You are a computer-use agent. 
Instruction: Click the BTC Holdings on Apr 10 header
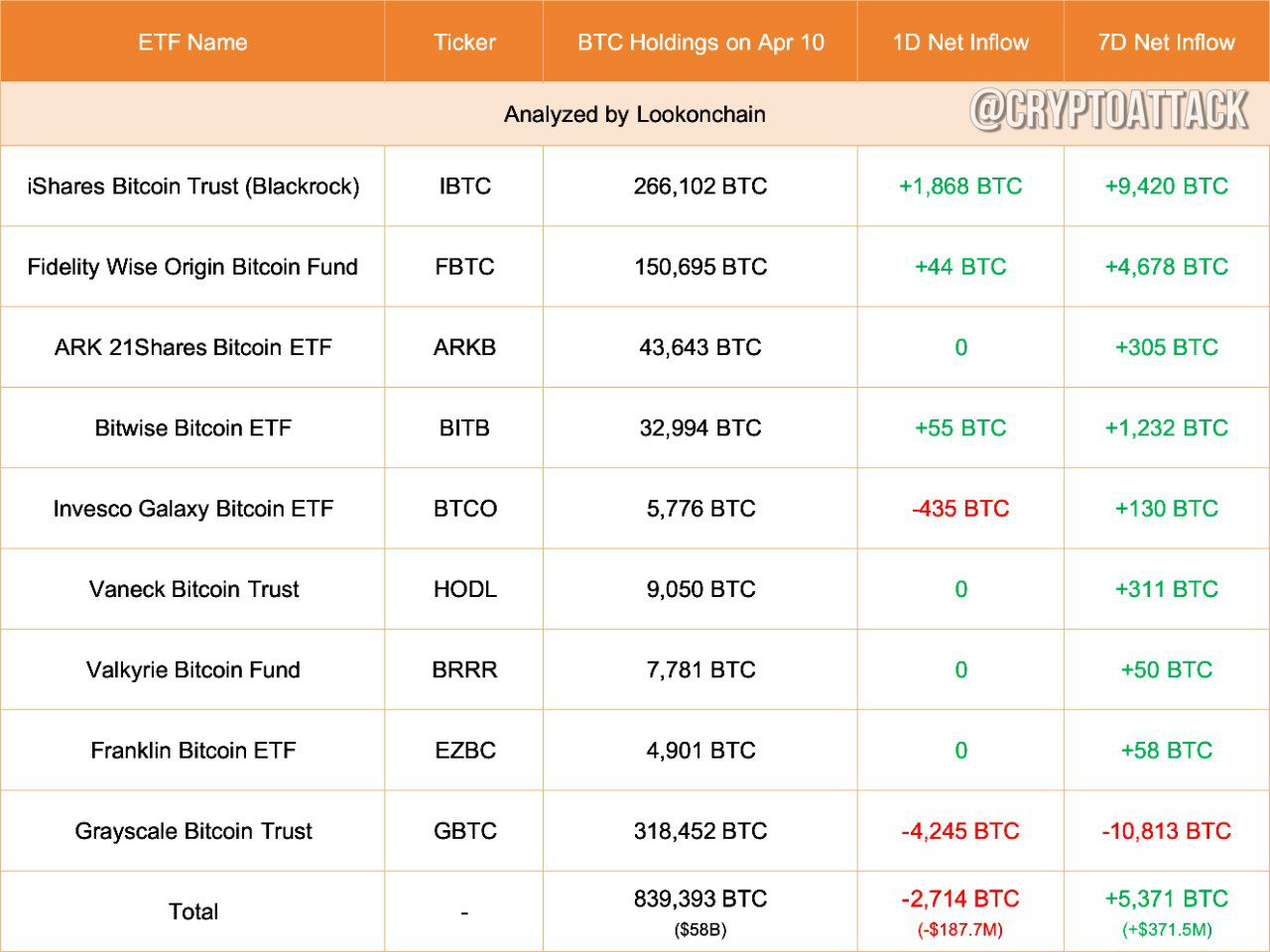(x=700, y=43)
